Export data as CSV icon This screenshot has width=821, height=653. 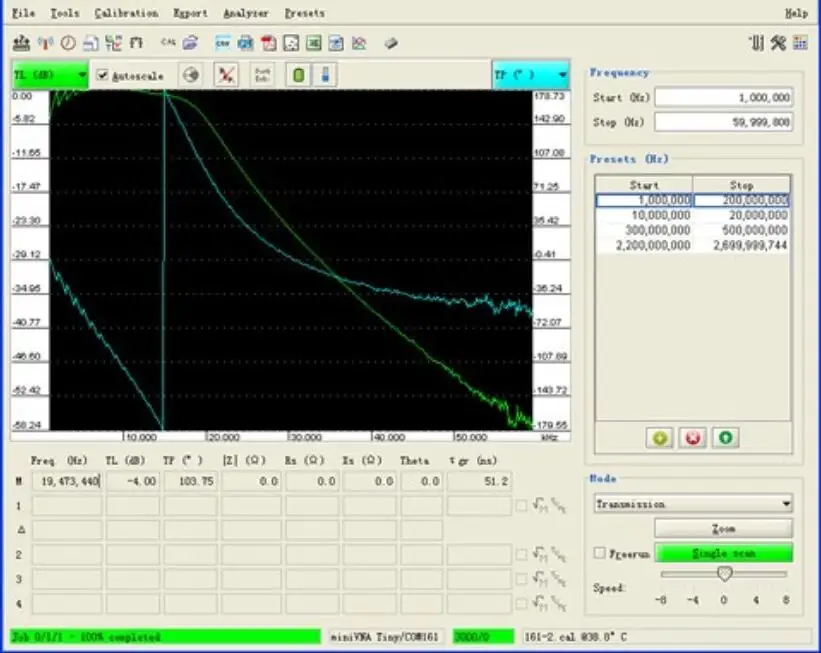(x=223, y=43)
